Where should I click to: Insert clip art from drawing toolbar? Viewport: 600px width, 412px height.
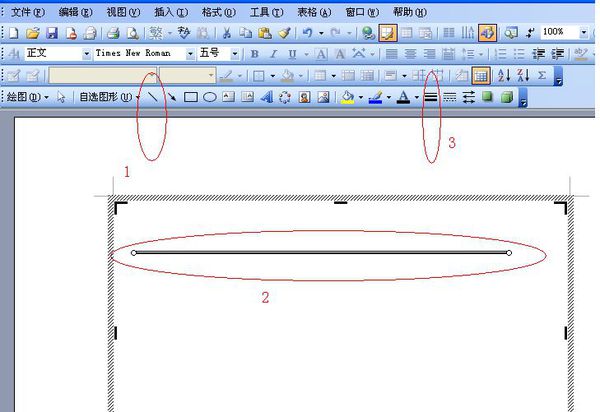tap(305, 97)
